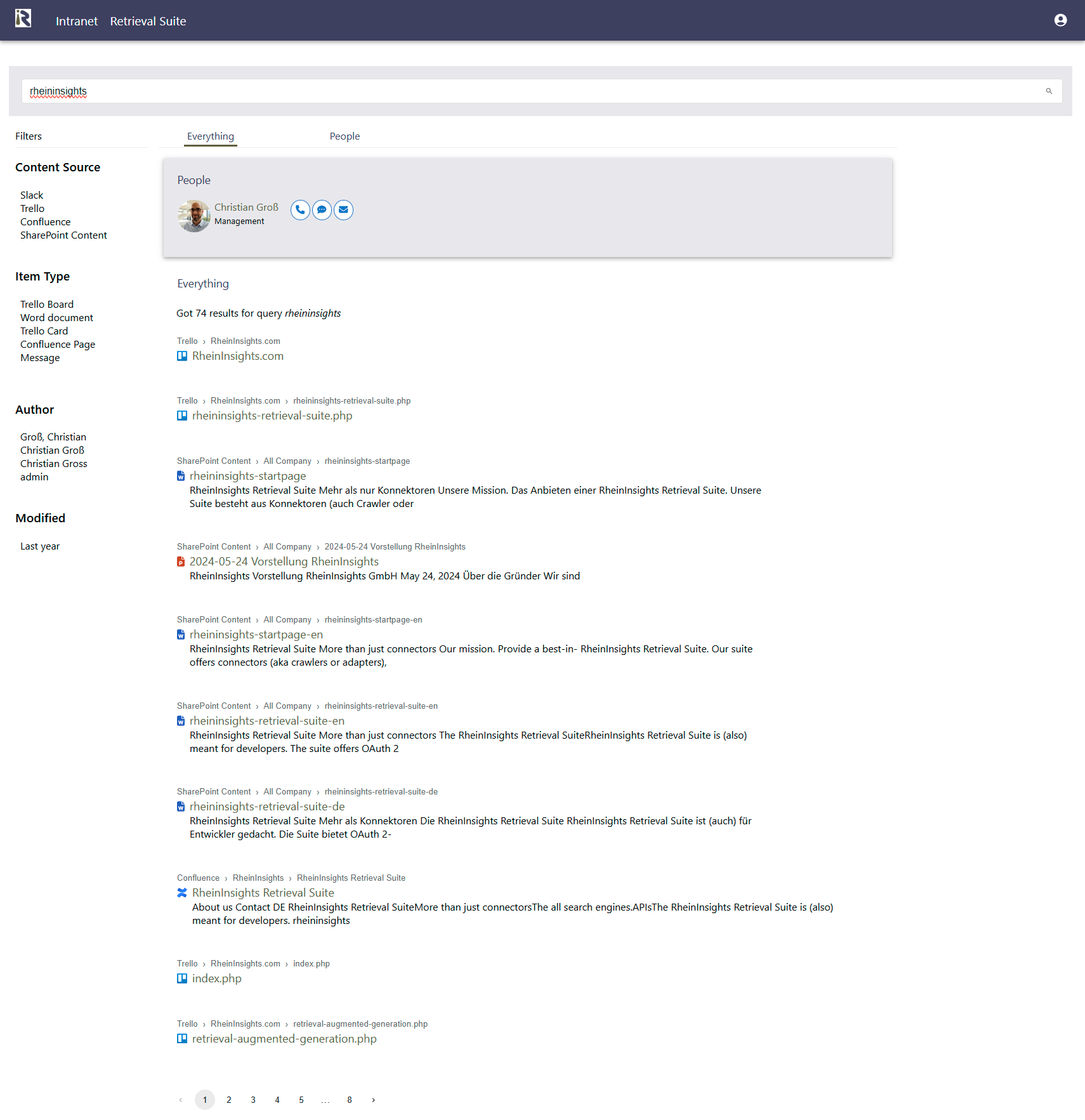Open rheininsights-retrieval-suite-en result title

click(x=267, y=721)
